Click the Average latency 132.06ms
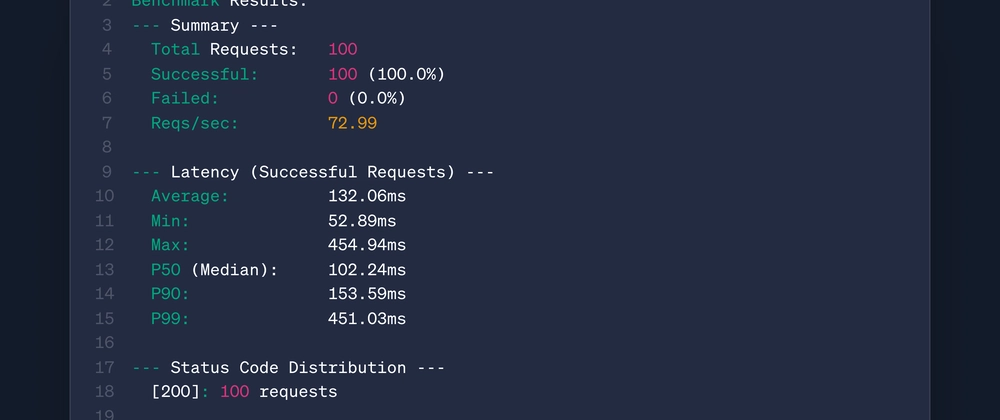 pyautogui.click(x=367, y=196)
